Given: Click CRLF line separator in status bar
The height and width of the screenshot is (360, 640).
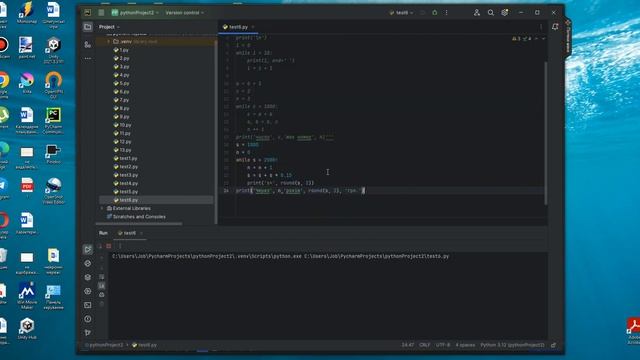Looking at the screenshot, I should coord(424,345).
